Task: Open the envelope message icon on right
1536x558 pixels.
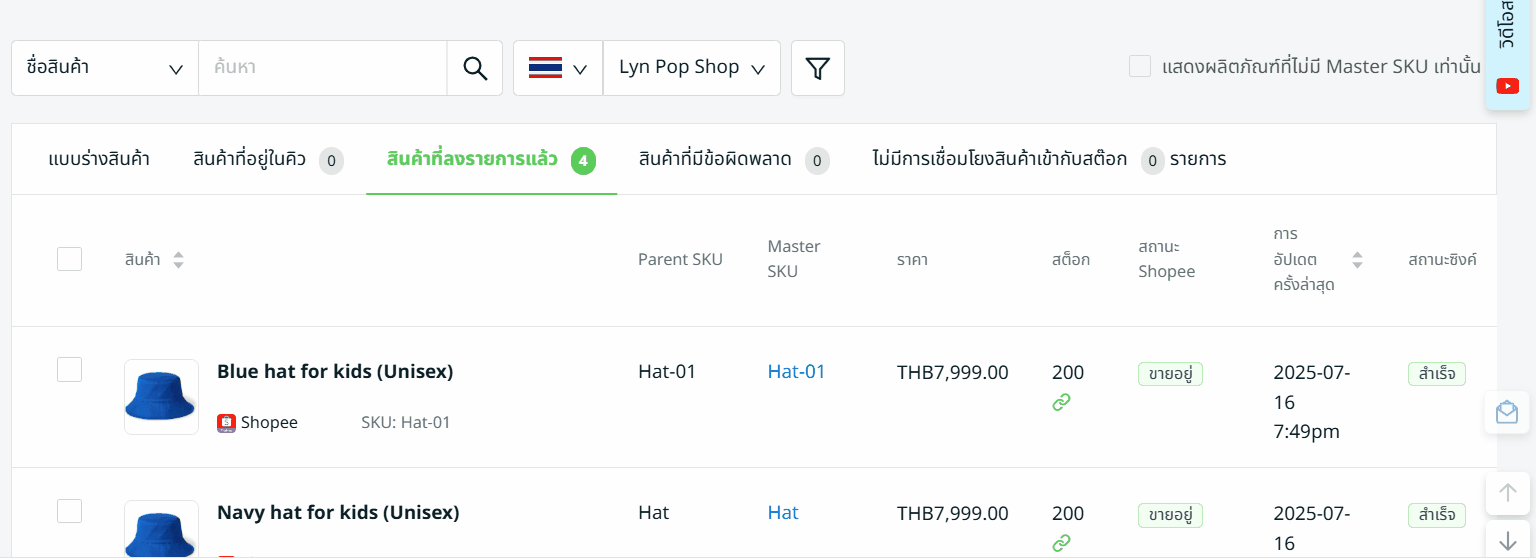Action: [x=1507, y=412]
